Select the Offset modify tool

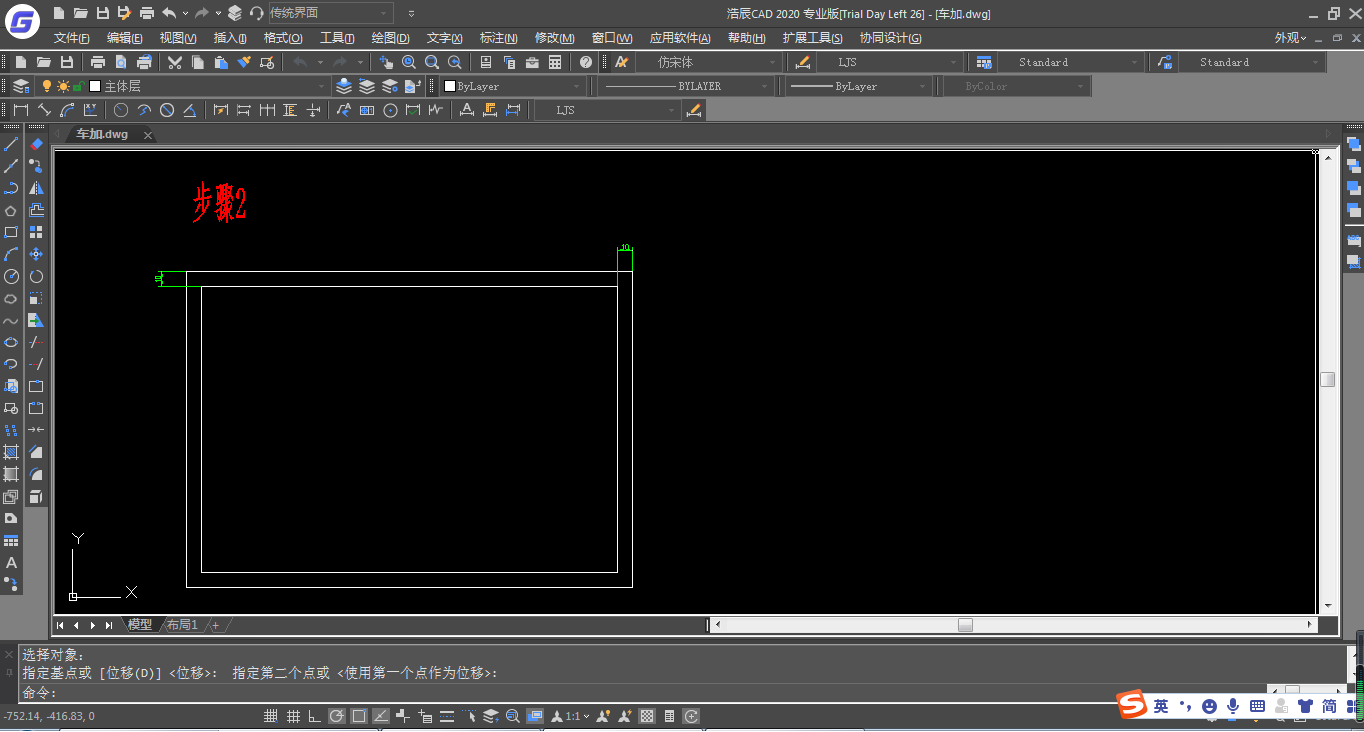click(36, 210)
